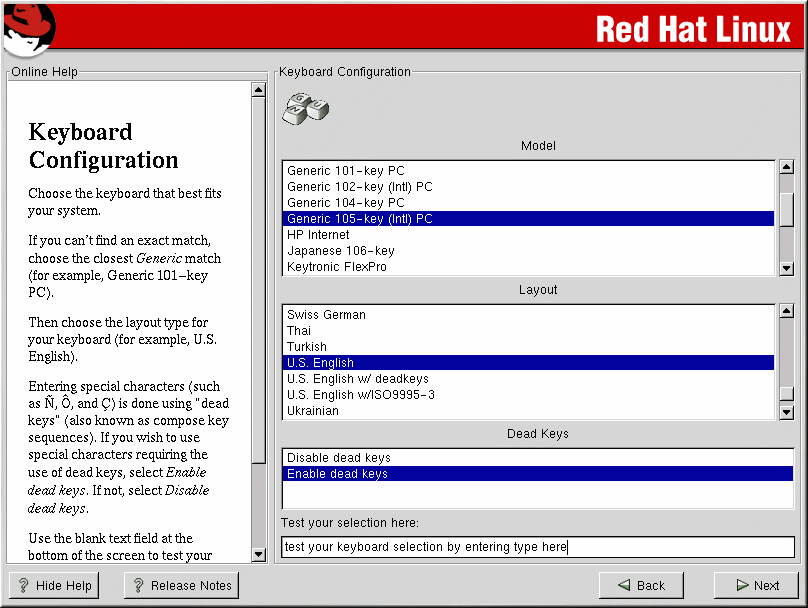Select Enable dead keys option
Viewport: 808px width, 608px height.
pyautogui.click(x=337, y=474)
